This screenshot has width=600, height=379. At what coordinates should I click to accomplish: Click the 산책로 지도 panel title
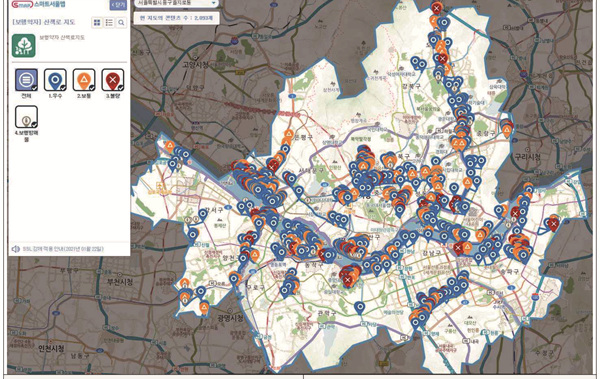(44, 23)
